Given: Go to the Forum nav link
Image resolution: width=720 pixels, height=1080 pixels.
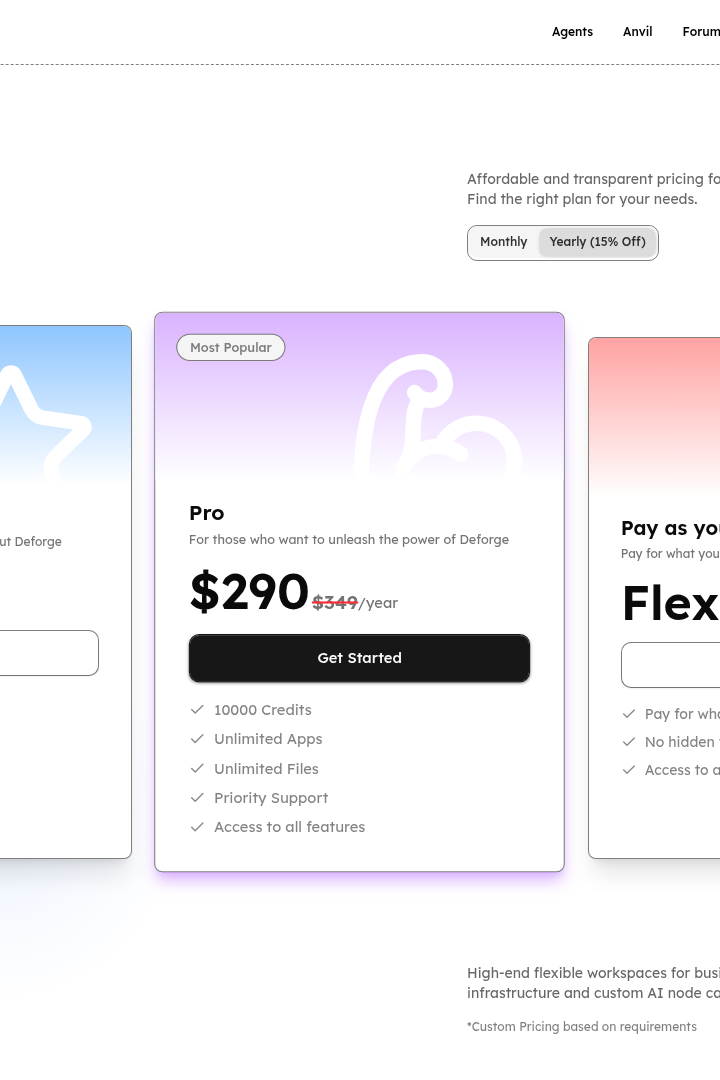Looking at the screenshot, I should tap(701, 32).
